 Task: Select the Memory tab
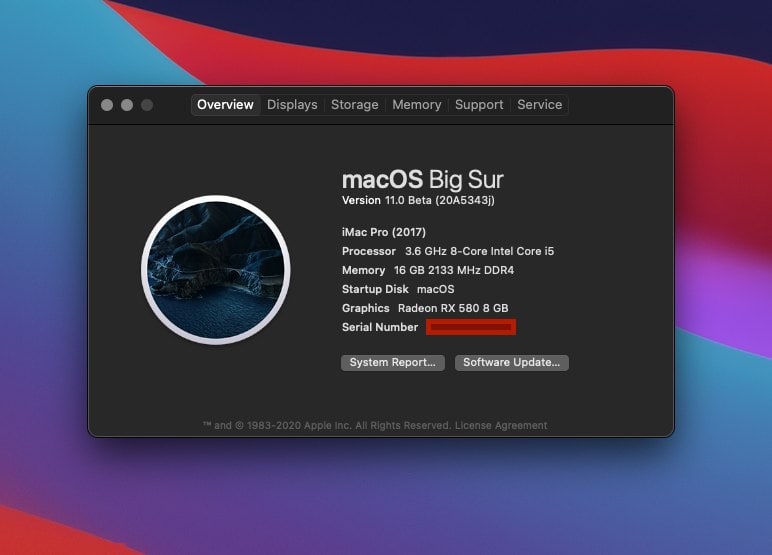coord(417,105)
